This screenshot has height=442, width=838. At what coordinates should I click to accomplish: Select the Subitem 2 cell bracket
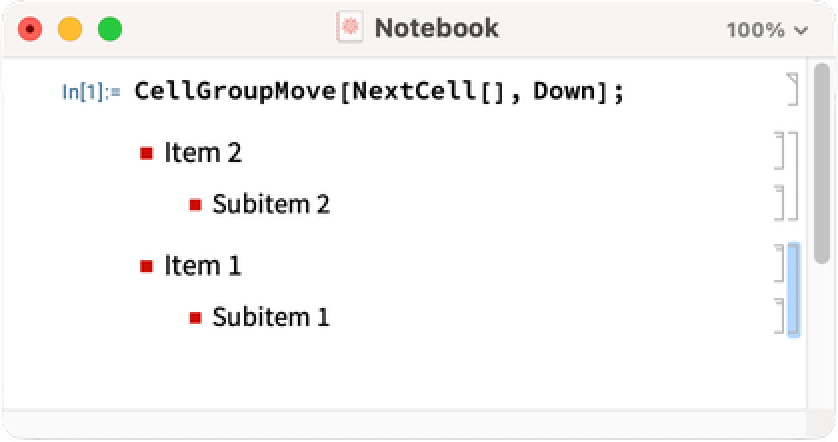(781, 202)
